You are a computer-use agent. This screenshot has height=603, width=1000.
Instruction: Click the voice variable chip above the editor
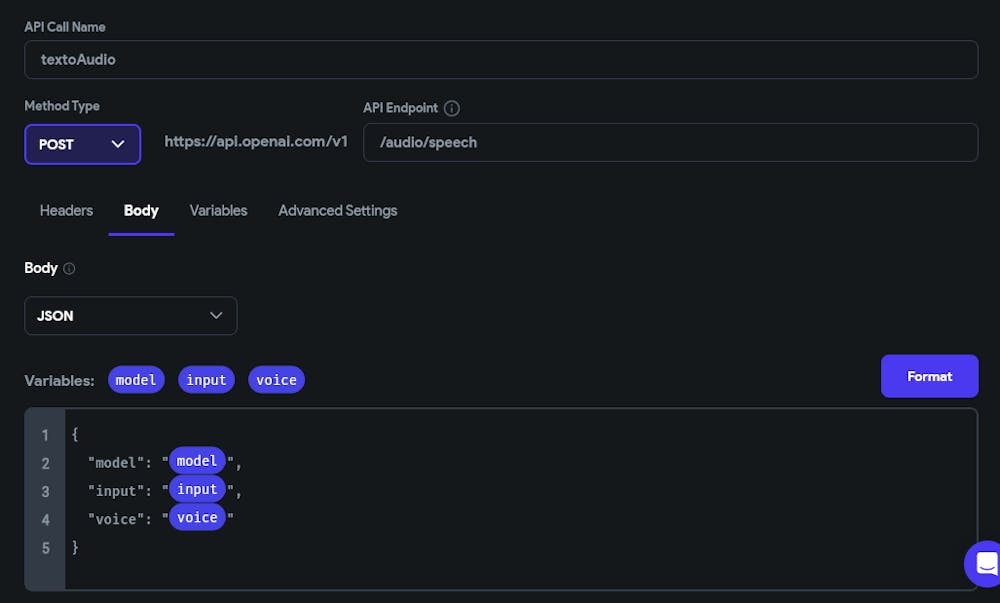(x=276, y=380)
